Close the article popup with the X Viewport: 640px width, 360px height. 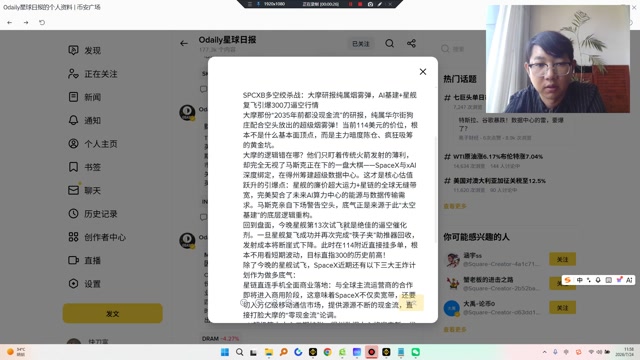click(423, 72)
